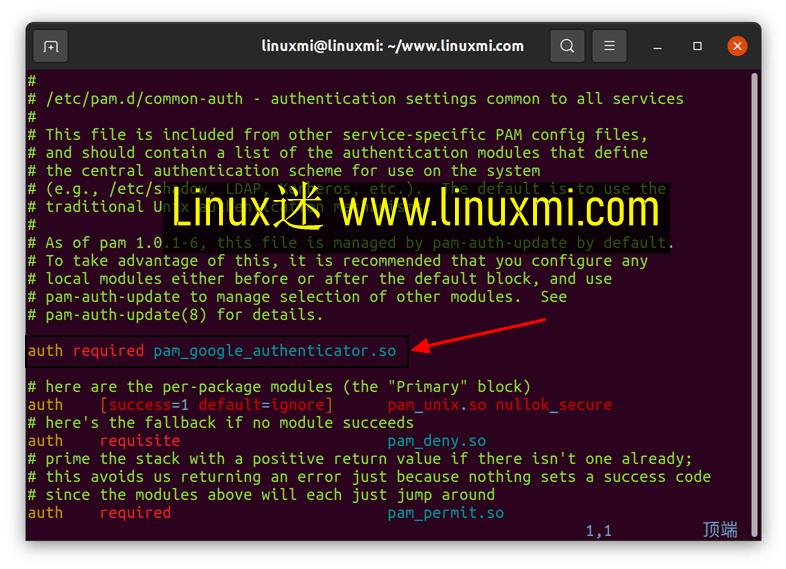Click the "# pam-auth-update to manage selection" line
Viewport: 786px width, 569px height.
[298, 297]
